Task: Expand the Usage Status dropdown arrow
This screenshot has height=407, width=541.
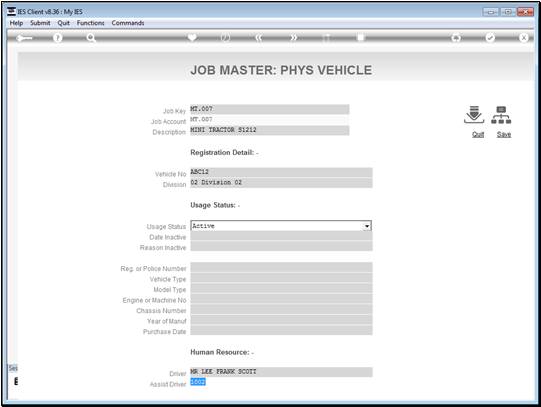Action: coord(367,226)
